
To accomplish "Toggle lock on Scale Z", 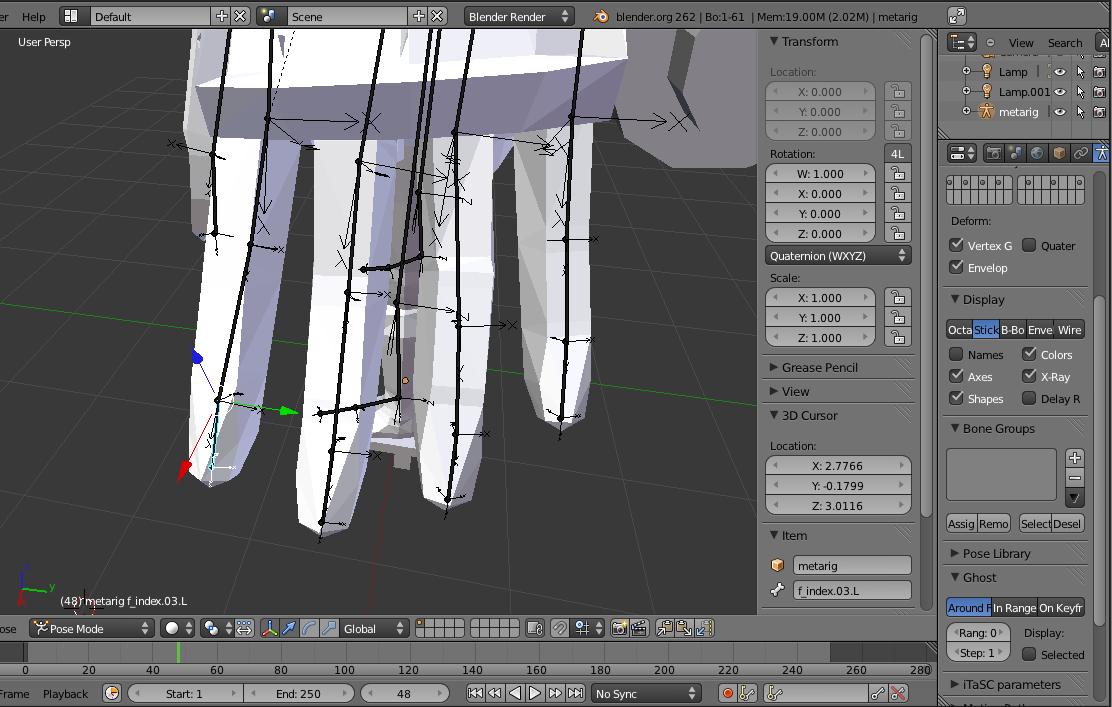I will tap(898, 338).
